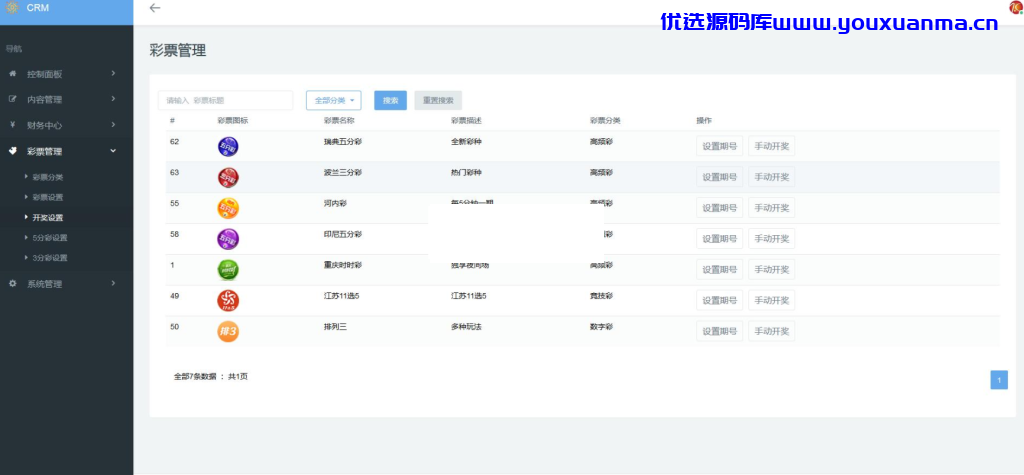This screenshot has height=475, width=1024.
Task: Click the 多种玩法 description cell
Action: 466,326
